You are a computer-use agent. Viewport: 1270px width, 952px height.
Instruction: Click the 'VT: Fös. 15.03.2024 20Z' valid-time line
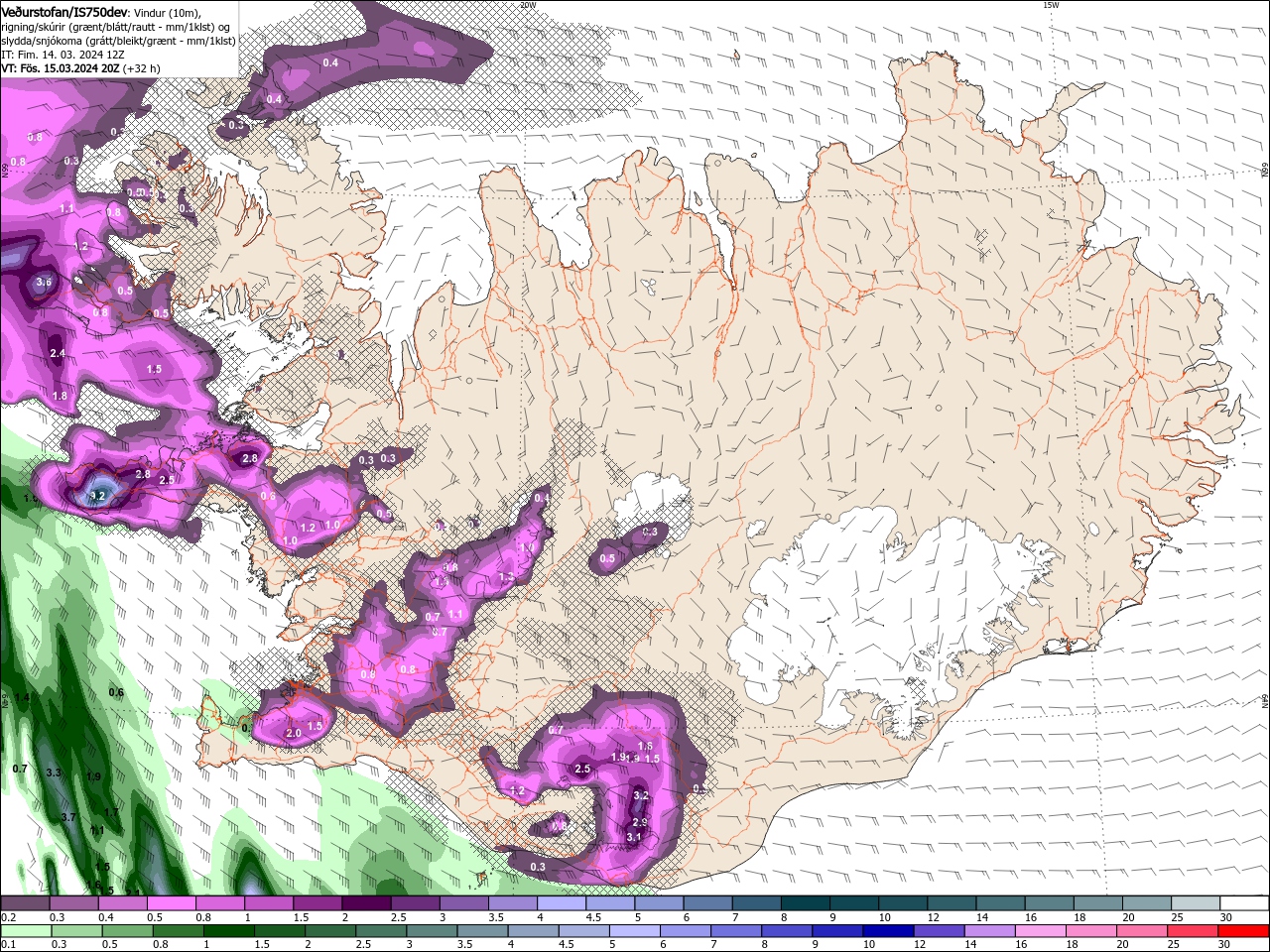coord(61,68)
